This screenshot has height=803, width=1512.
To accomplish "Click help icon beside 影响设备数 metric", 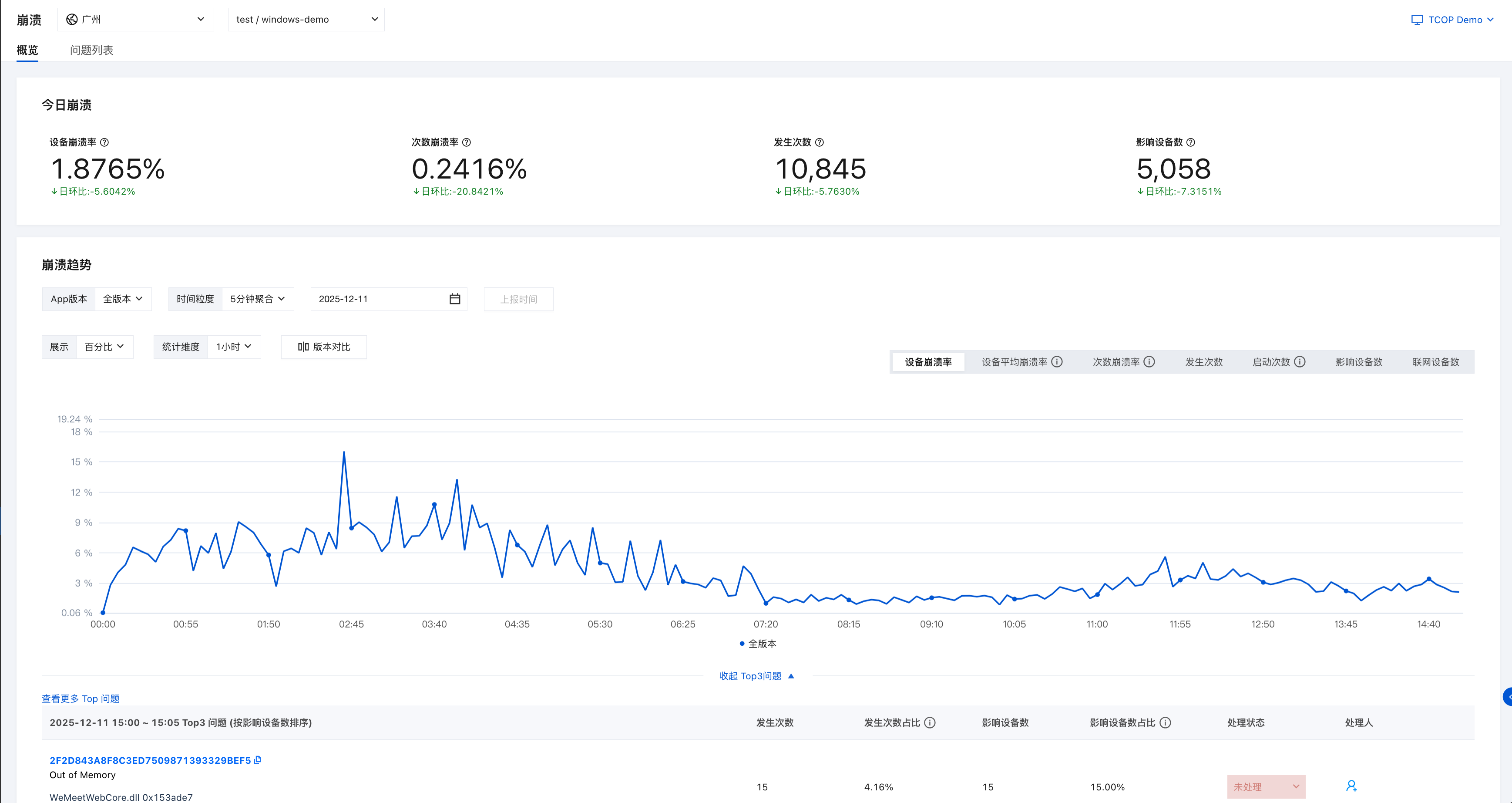I will tap(1190, 142).
